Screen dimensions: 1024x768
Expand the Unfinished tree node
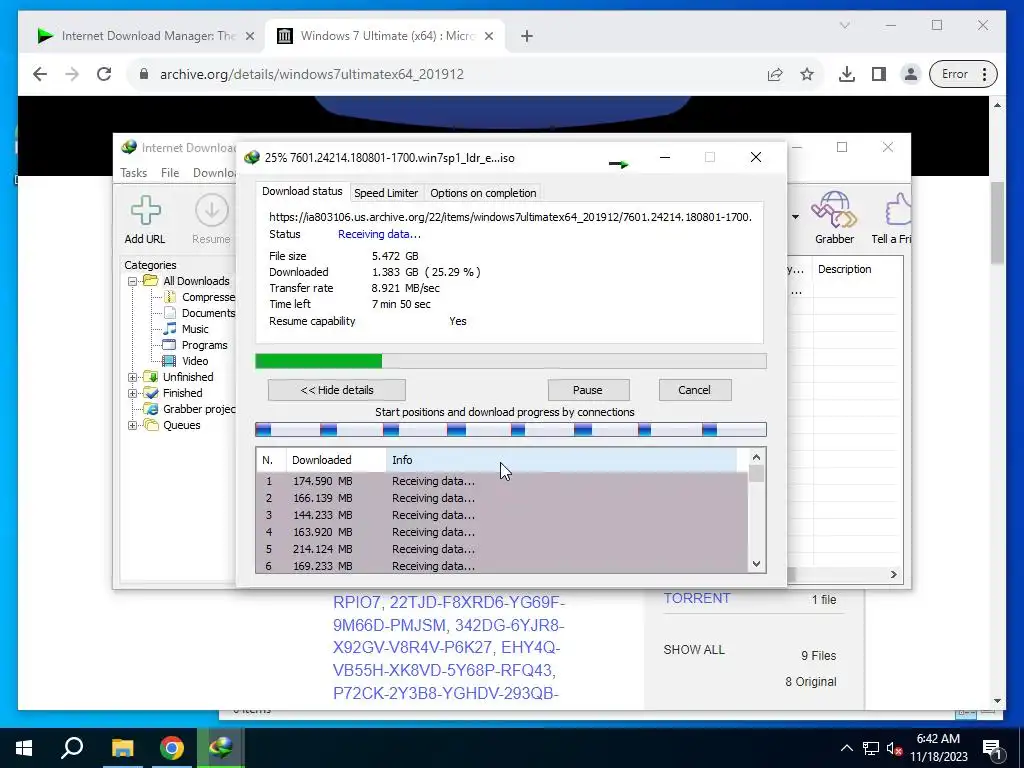pyautogui.click(x=133, y=377)
